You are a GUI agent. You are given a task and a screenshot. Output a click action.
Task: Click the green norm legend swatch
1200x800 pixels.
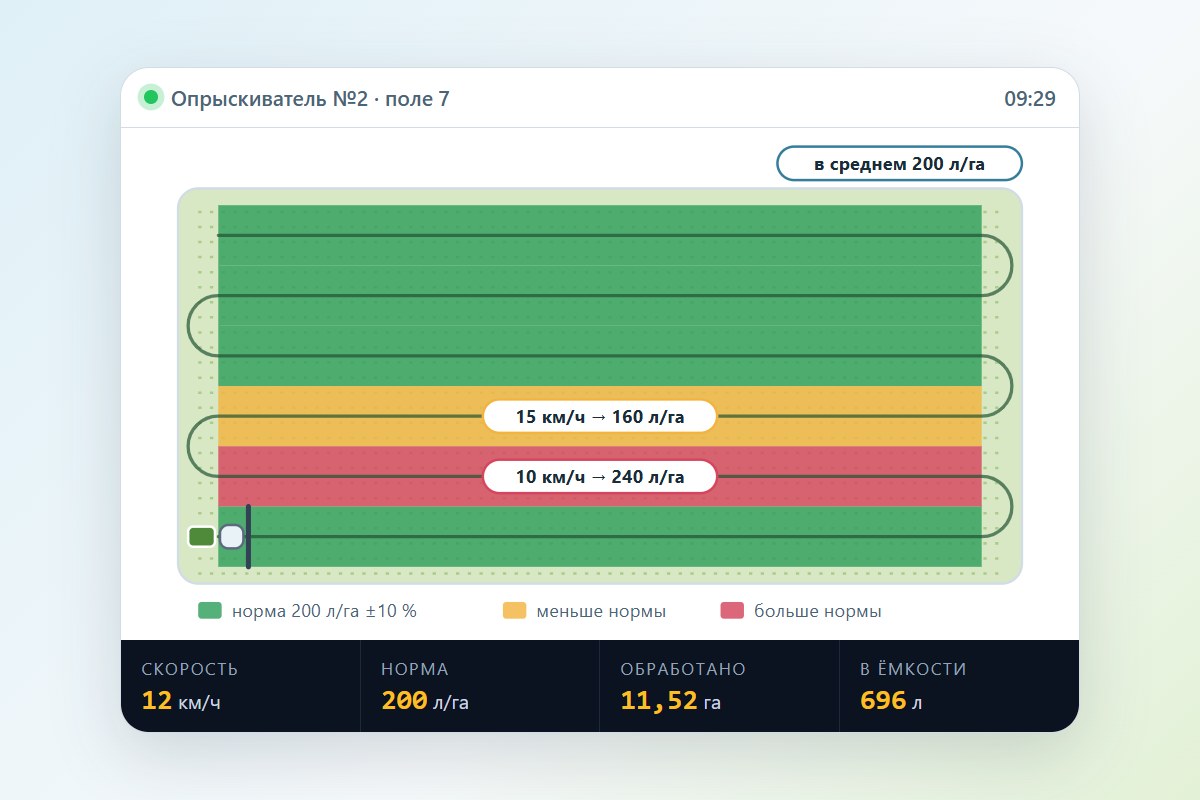[210, 611]
